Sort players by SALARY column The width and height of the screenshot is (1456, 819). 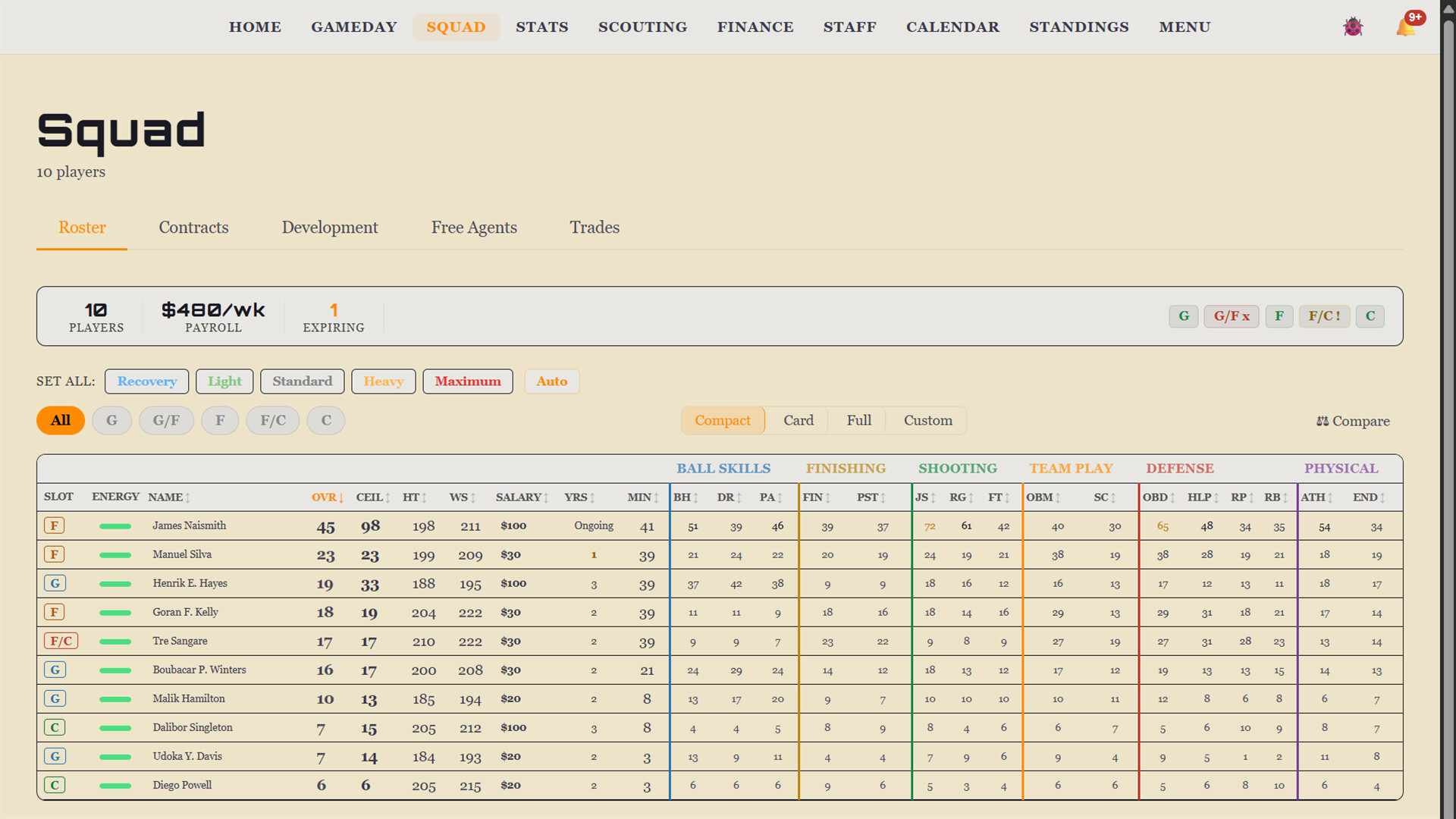pos(522,497)
